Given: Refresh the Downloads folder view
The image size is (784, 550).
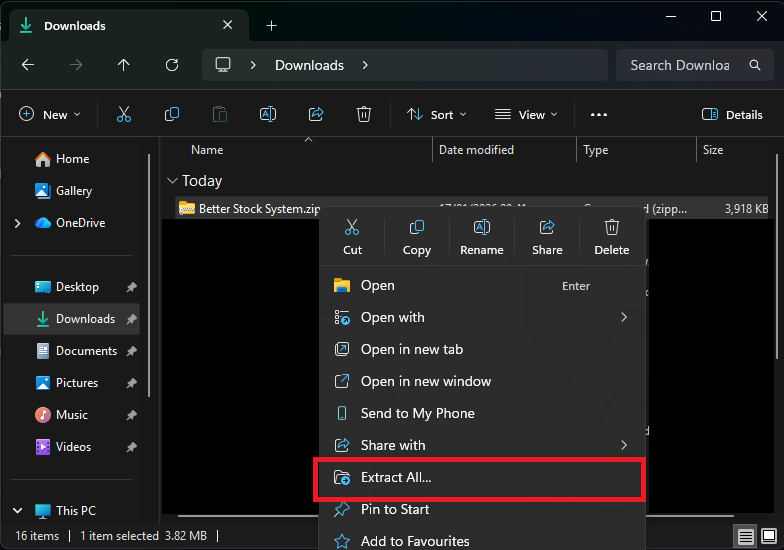Looking at the screenshot, I should [x=172, y=65].
